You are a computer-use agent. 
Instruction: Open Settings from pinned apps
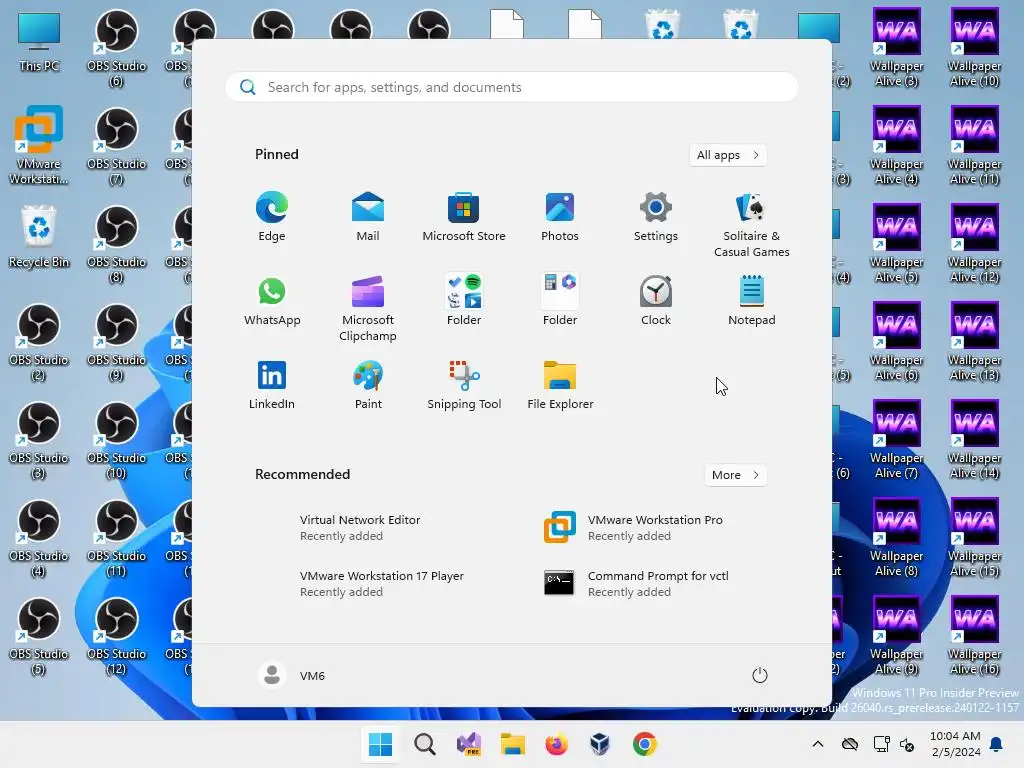click(656, 217)
